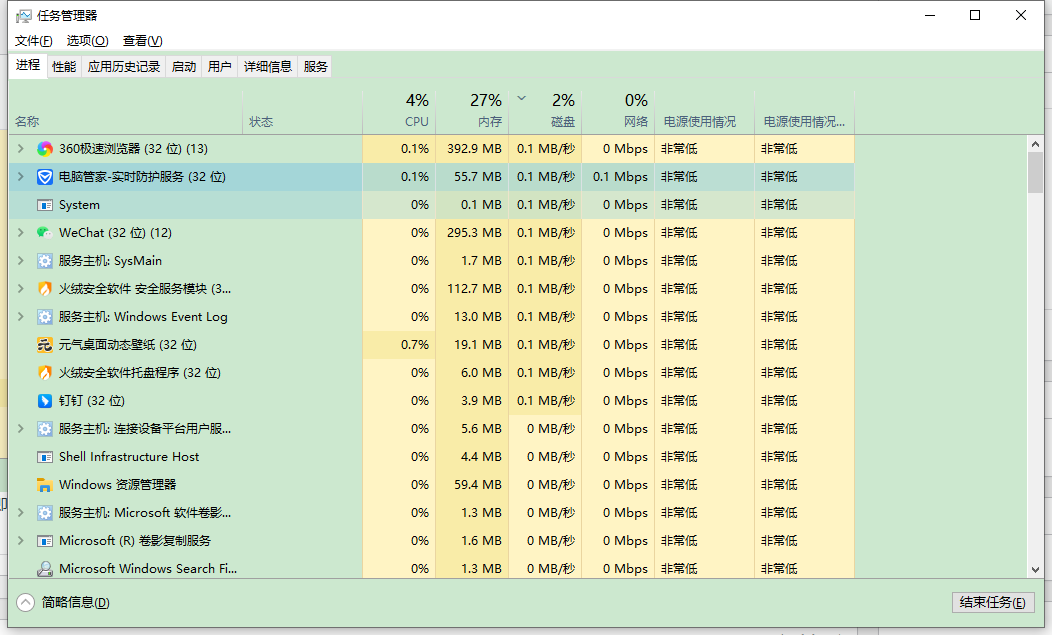This screenshot has height=635, width=1052.
Task: Click the 电脑管家 shield icon
Action: point(45,177)
